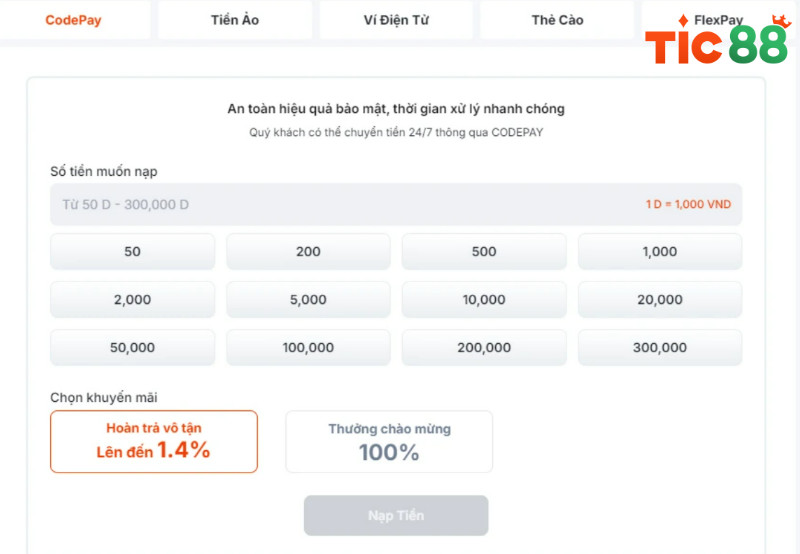This screenshot has height=554, width=800.
Task: Switch to the CodePay tab
Action: pos(73,20)
